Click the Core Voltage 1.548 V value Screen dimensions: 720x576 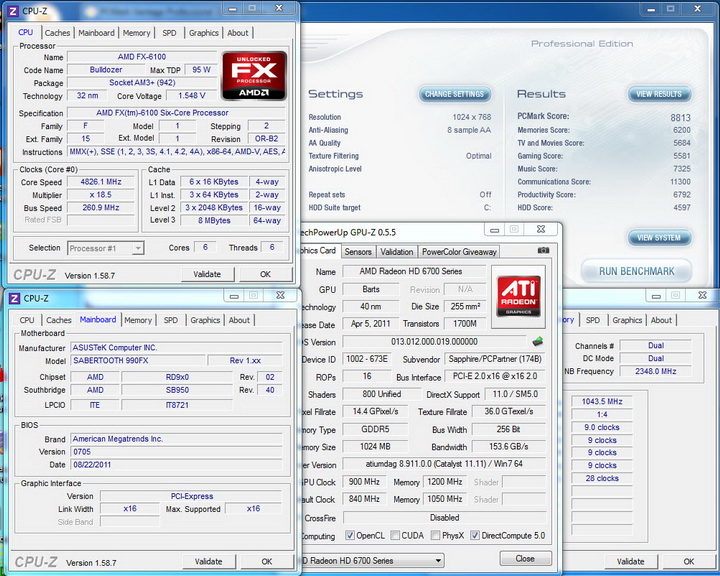191,96
